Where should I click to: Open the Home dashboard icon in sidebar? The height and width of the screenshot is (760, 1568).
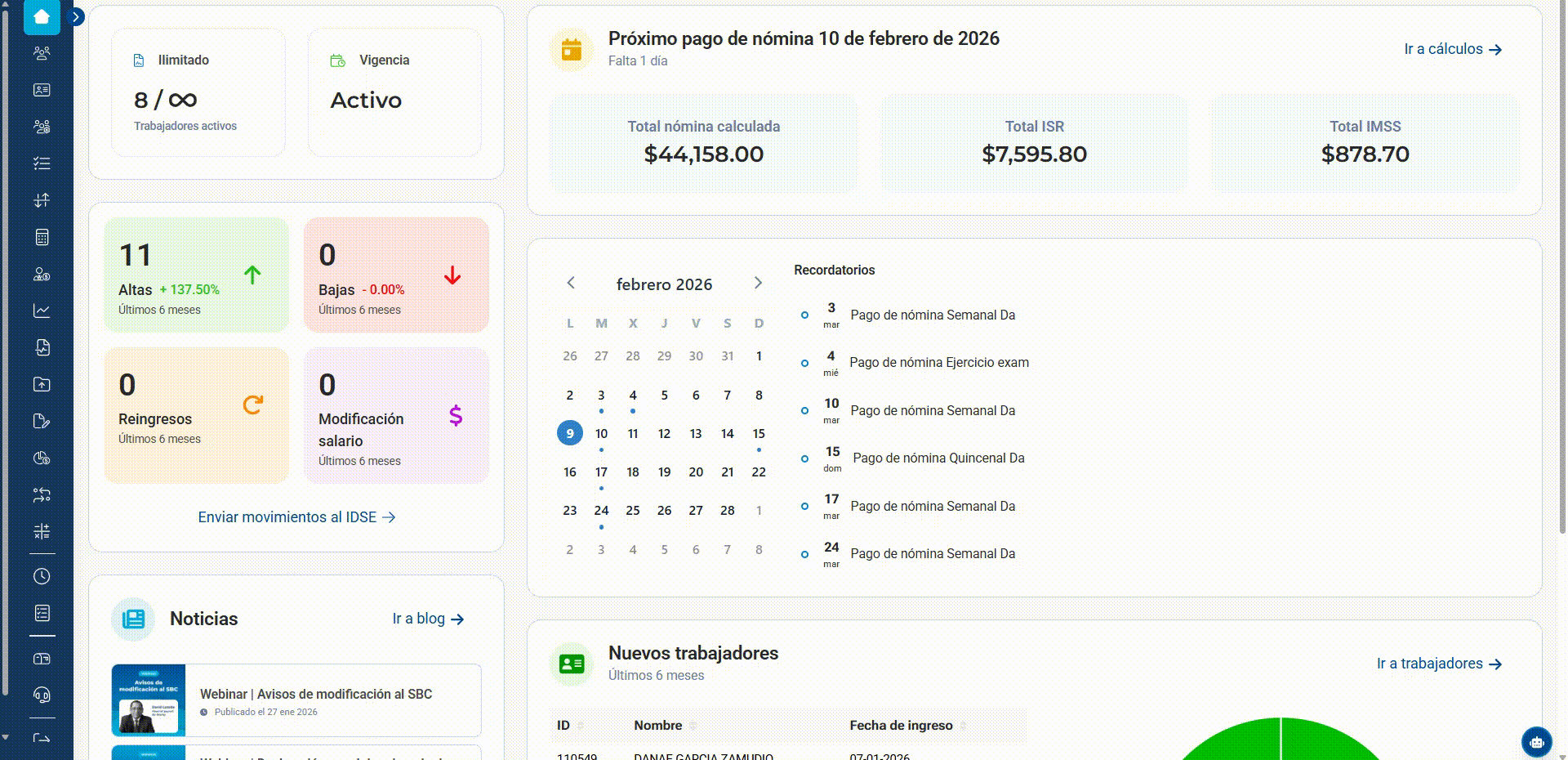point(42,16)
